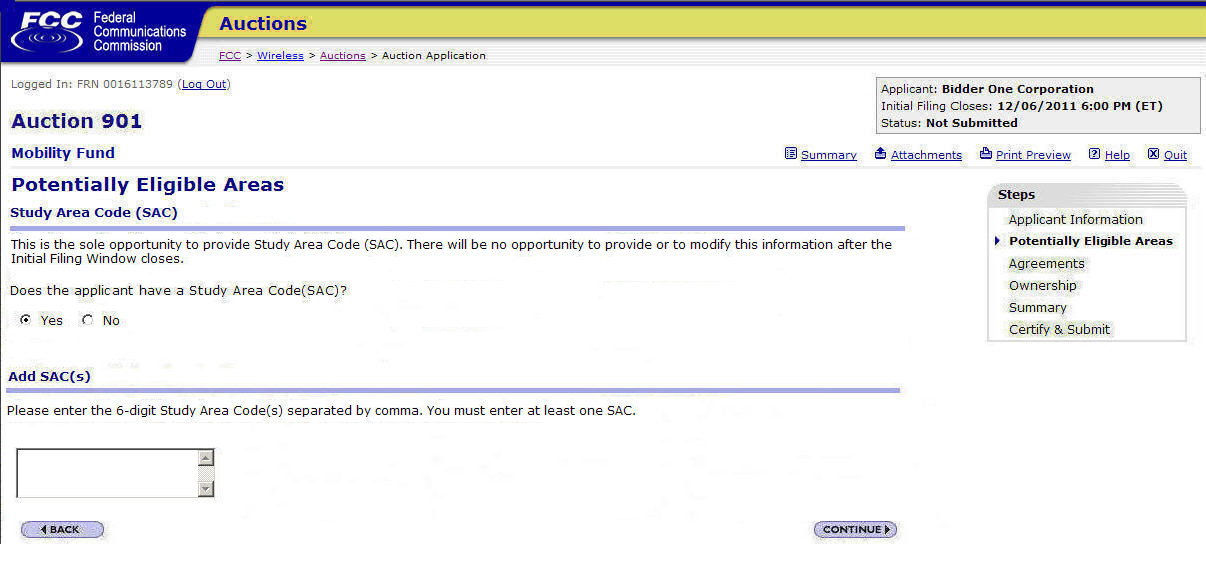The image size is (1206, 571).
Task: Click the text area scroll up arrow
Action: click(206, 457)
